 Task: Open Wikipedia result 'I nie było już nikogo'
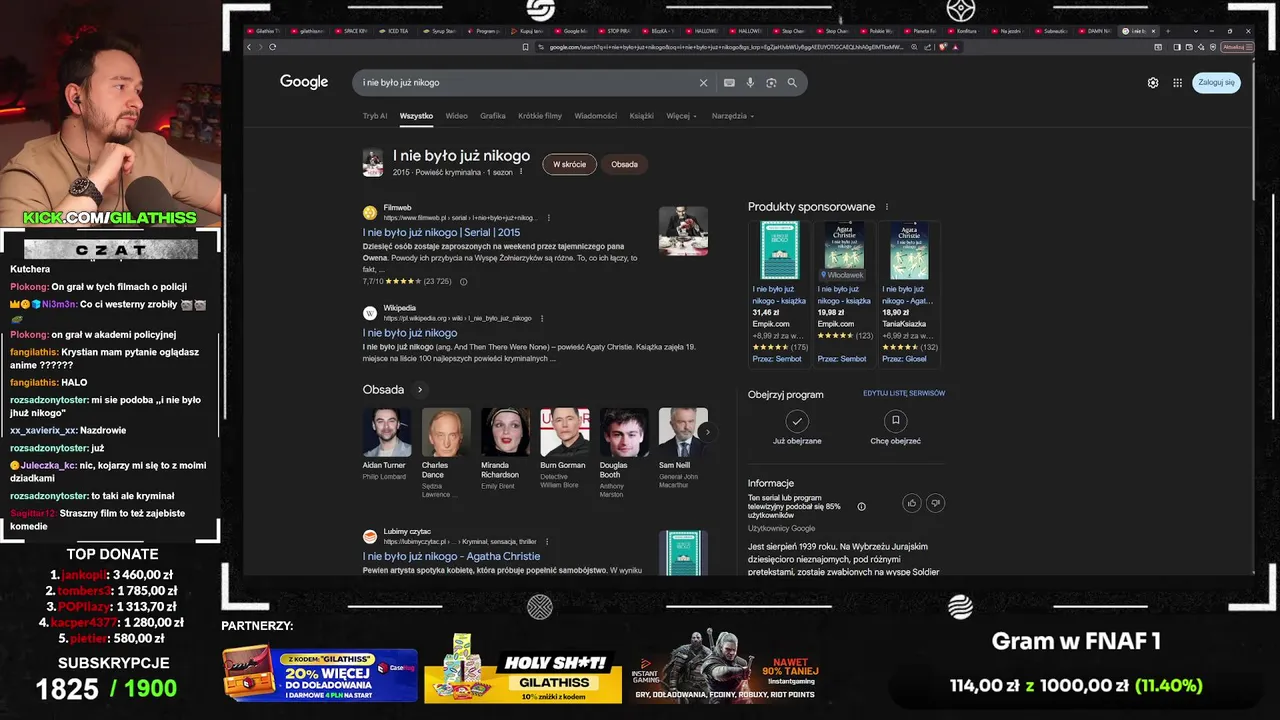click(x=410, y=333)
